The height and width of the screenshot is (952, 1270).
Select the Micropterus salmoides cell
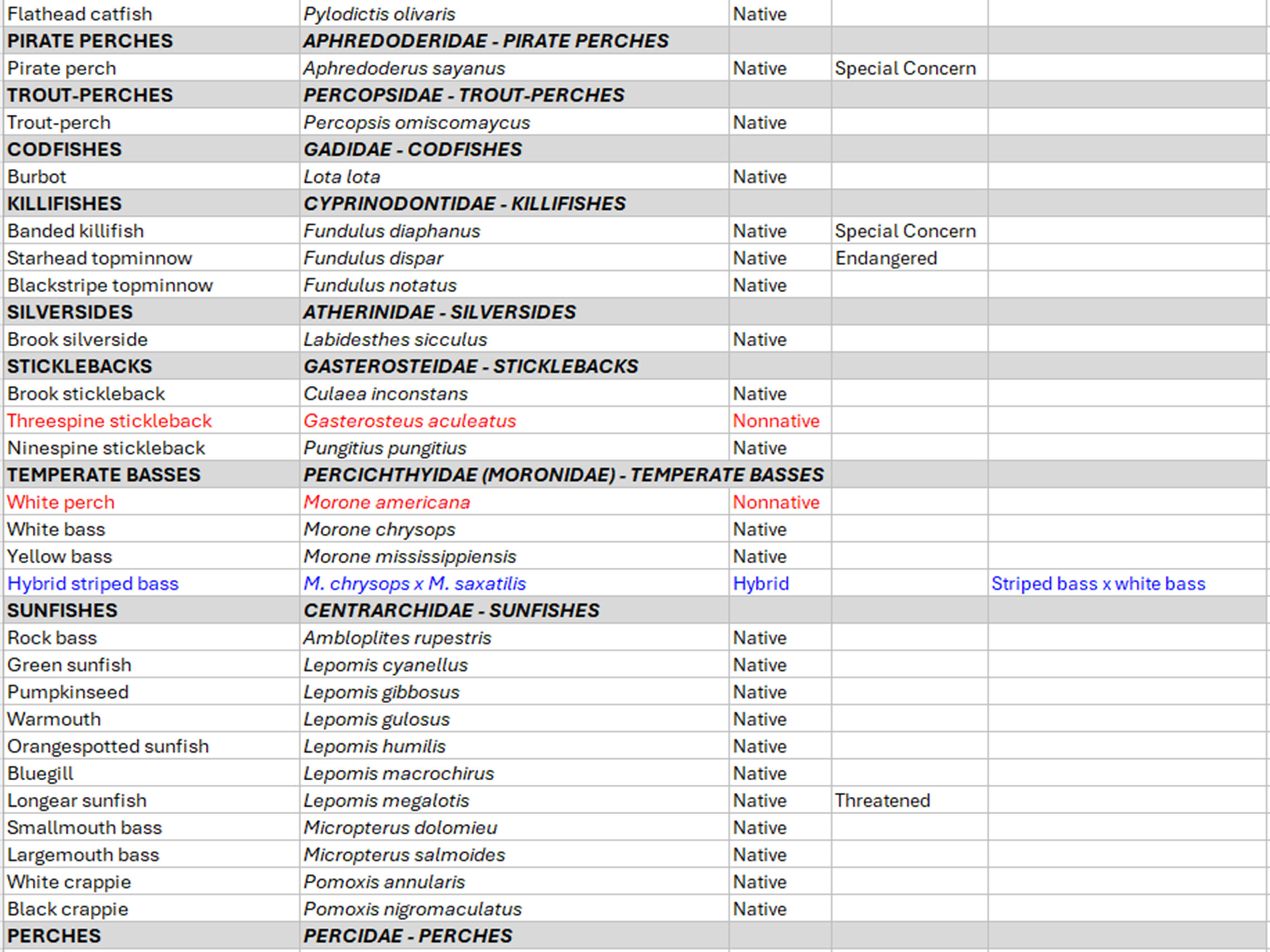[404, 855]
